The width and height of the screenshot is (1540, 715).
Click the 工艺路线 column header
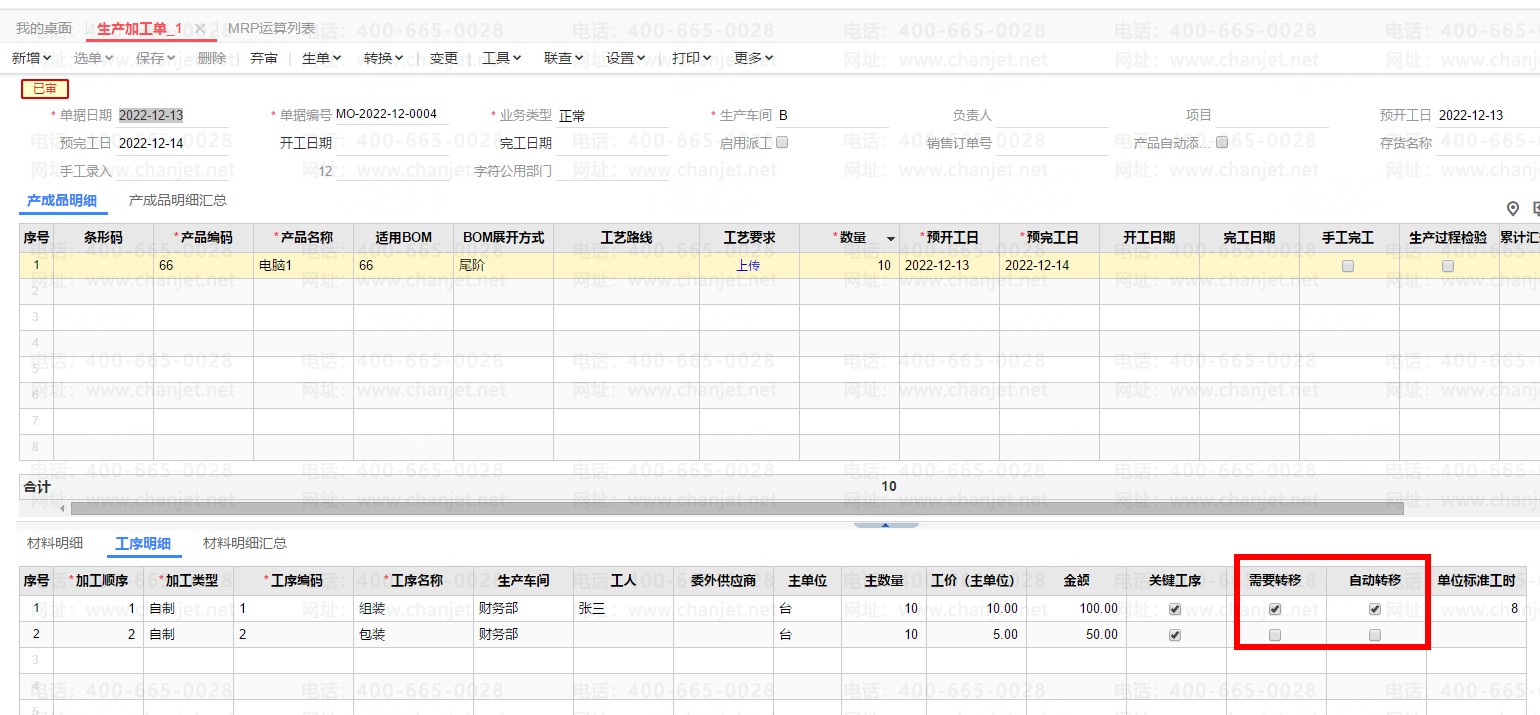(x=626, y=238)
